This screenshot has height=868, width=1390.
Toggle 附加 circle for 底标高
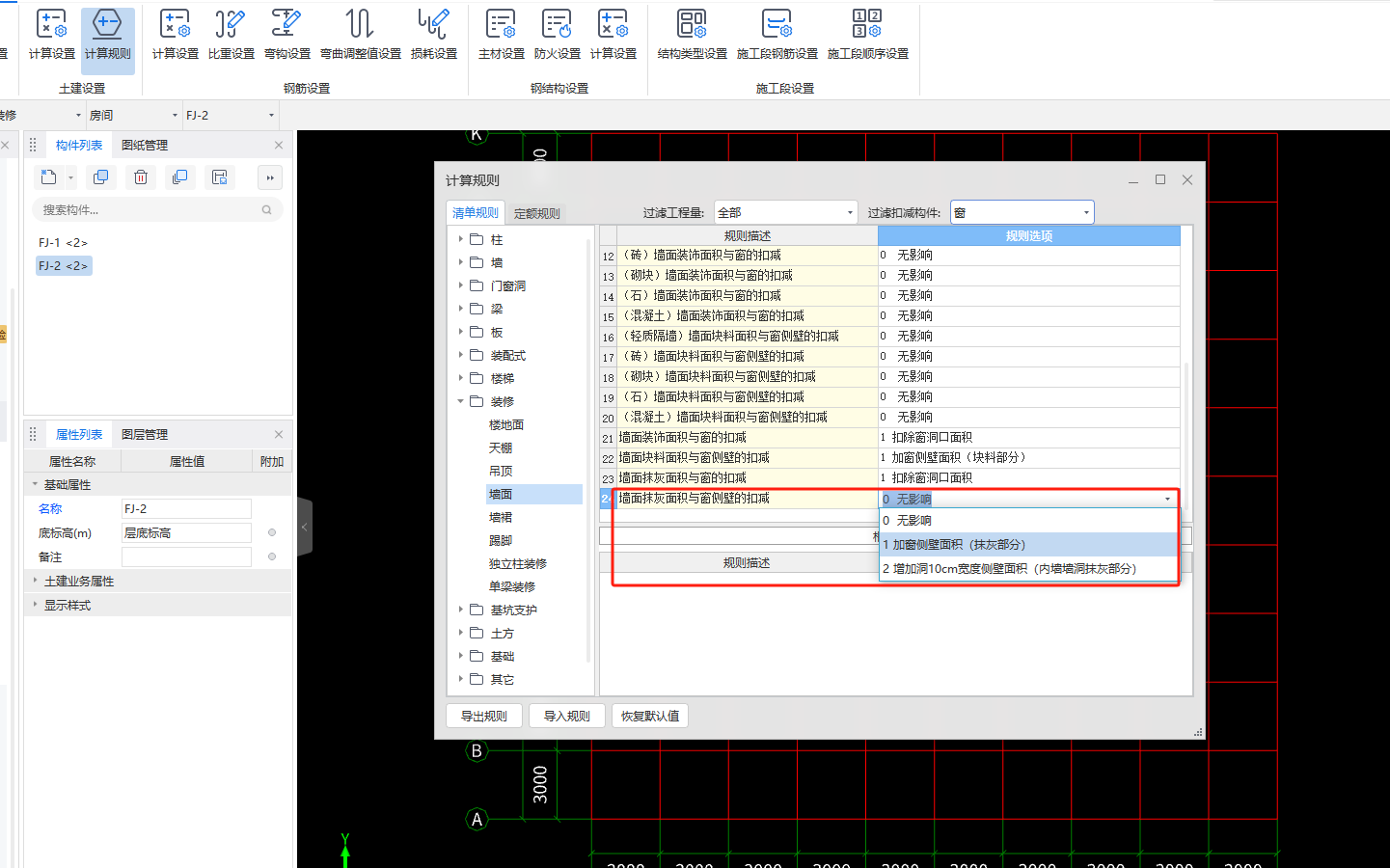272,532
